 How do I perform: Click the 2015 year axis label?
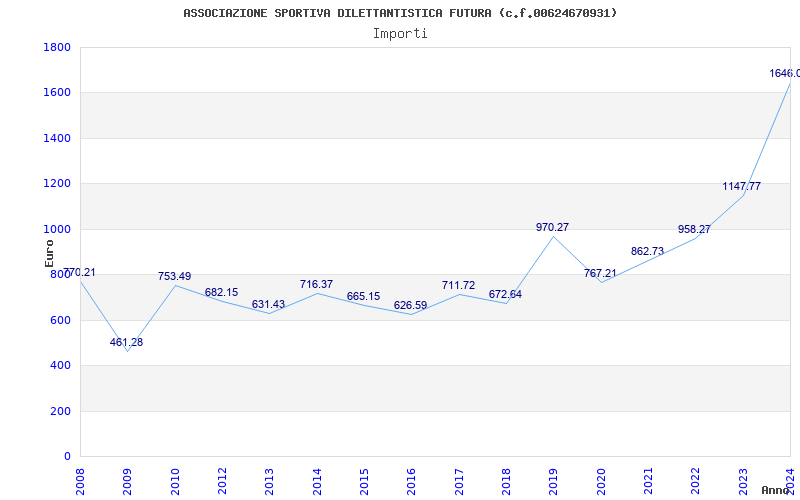coord(364,482)
